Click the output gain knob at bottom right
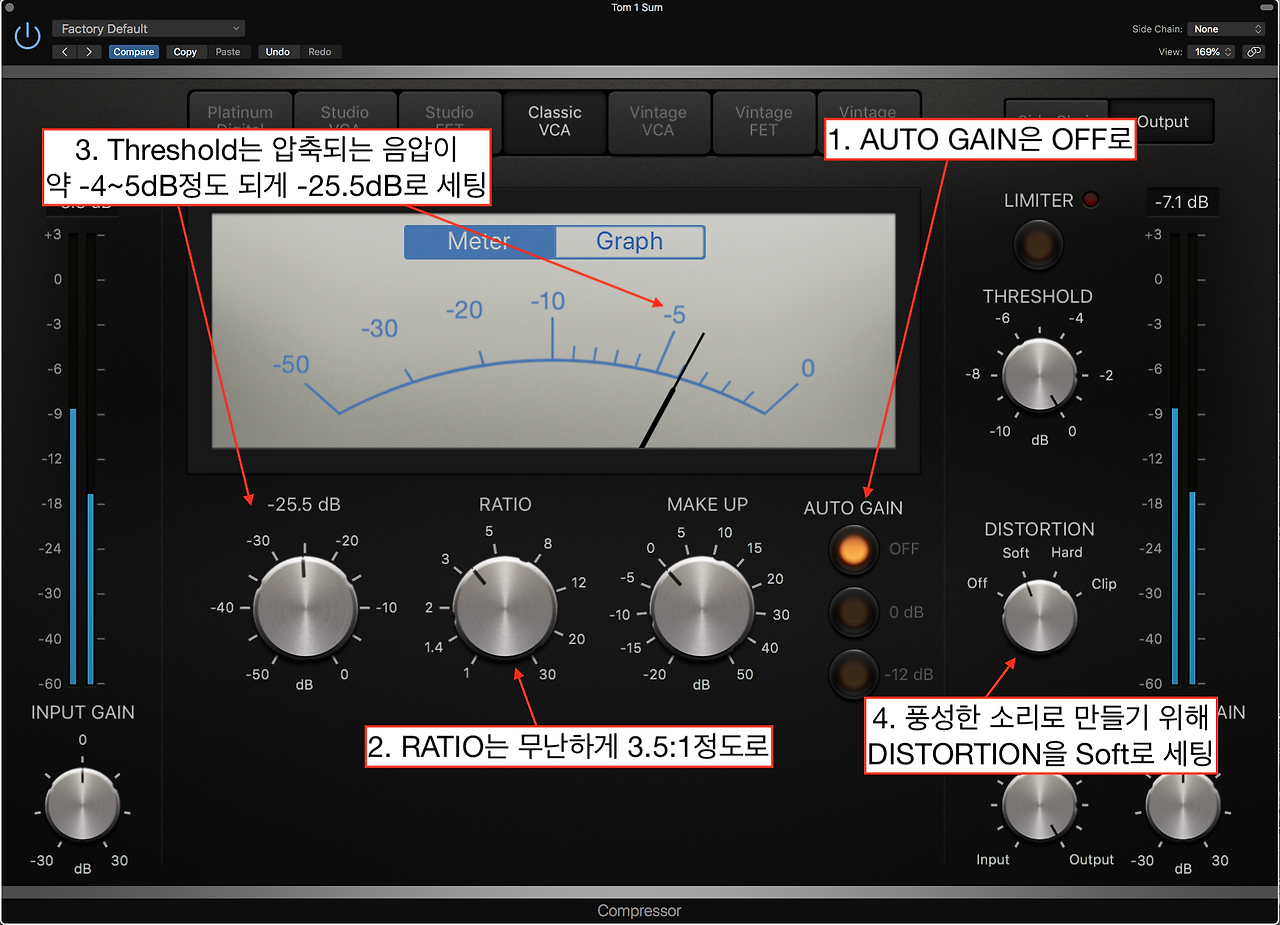The width and height of the screenshot is (1280, 925). click(x=1183, y=806)
